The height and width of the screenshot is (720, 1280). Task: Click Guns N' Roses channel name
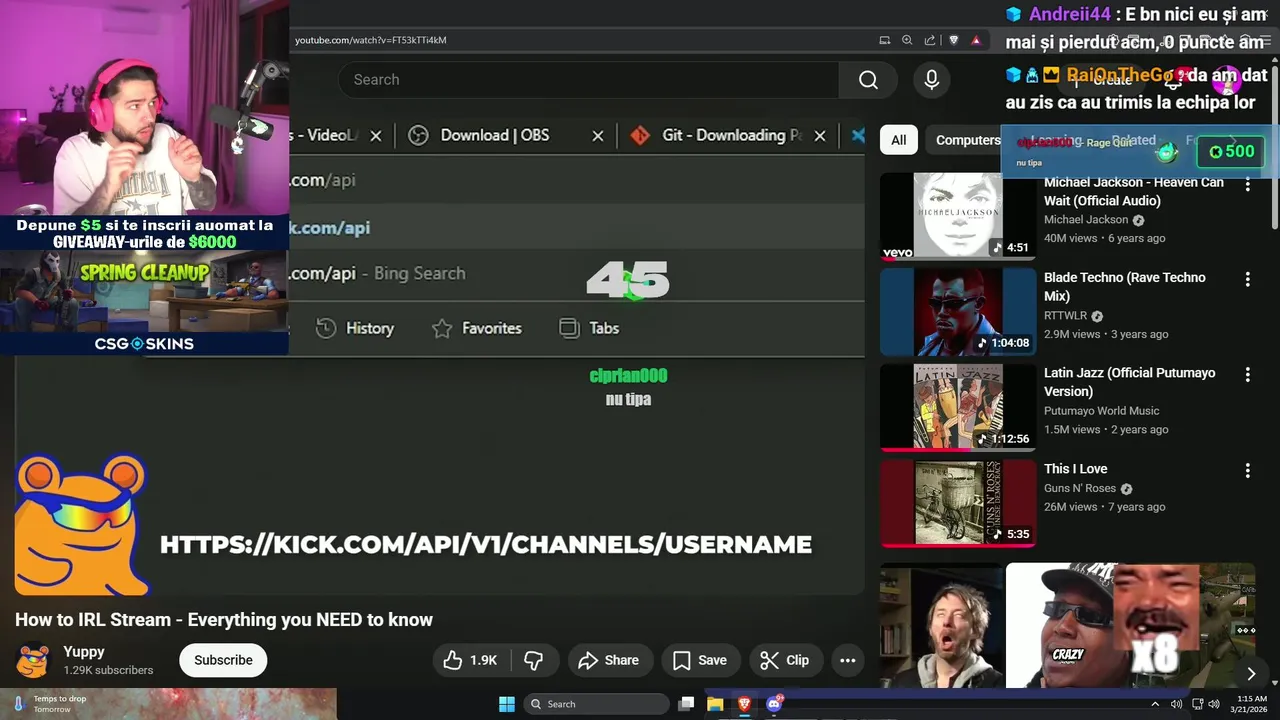click(x=1080, y=488)
